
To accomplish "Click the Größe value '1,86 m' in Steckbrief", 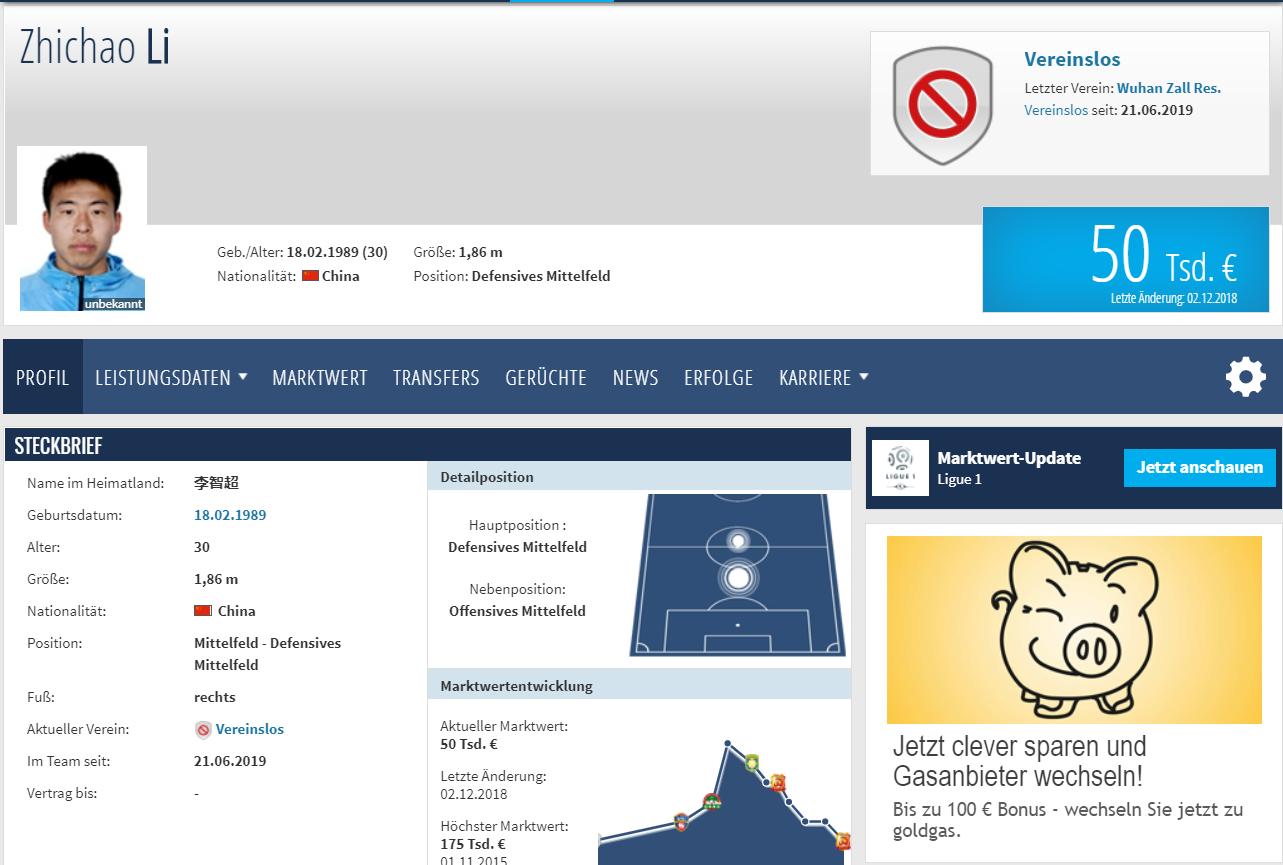I will (x=216, y=579).
